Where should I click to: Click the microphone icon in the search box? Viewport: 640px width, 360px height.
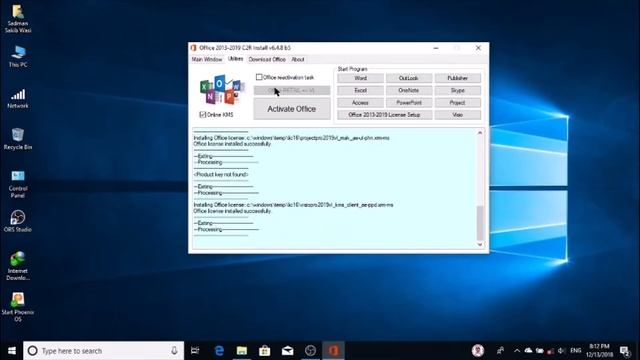[174, 351]
